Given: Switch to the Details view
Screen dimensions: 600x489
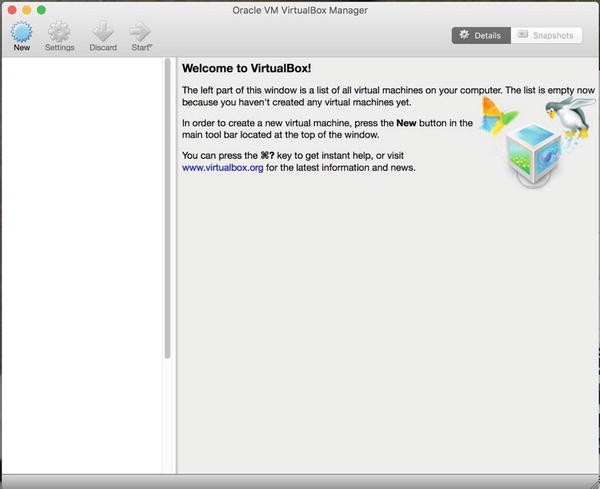Looking at the screenshot, I should coord(481,36).
